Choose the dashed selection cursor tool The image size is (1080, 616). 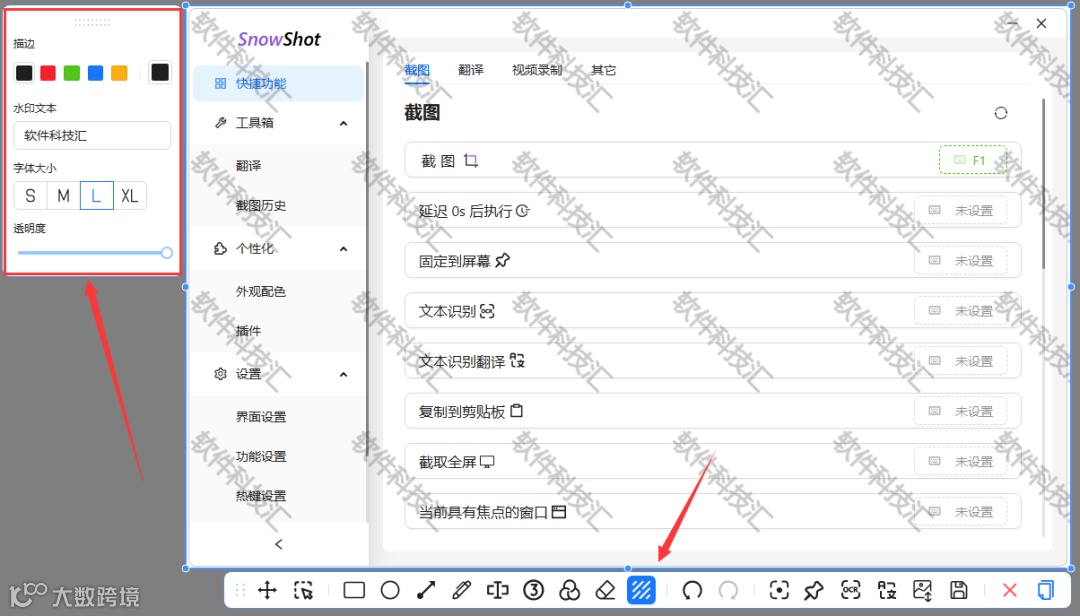(x=303, y=591)
